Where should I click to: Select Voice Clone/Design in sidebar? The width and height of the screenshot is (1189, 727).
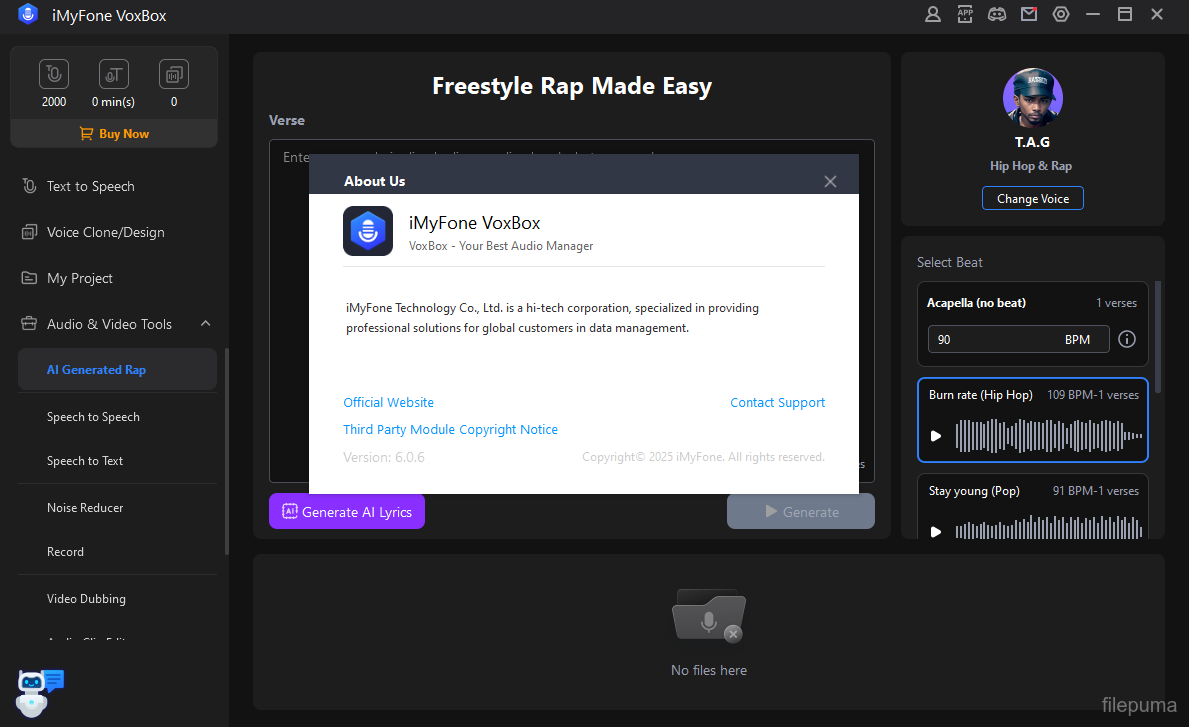(x=105, y=232)
